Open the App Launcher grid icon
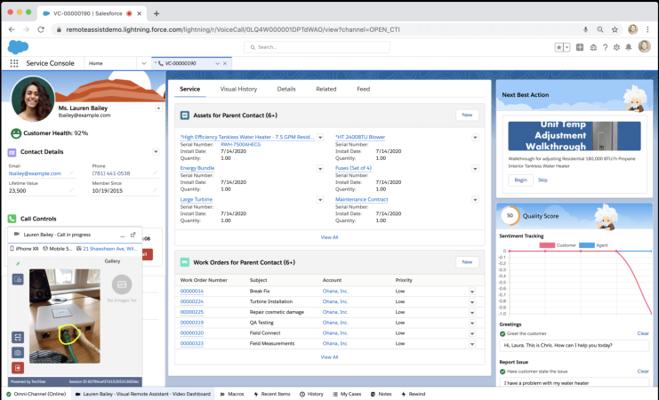Viewport: 659px width, 400px height. point(13,63)
